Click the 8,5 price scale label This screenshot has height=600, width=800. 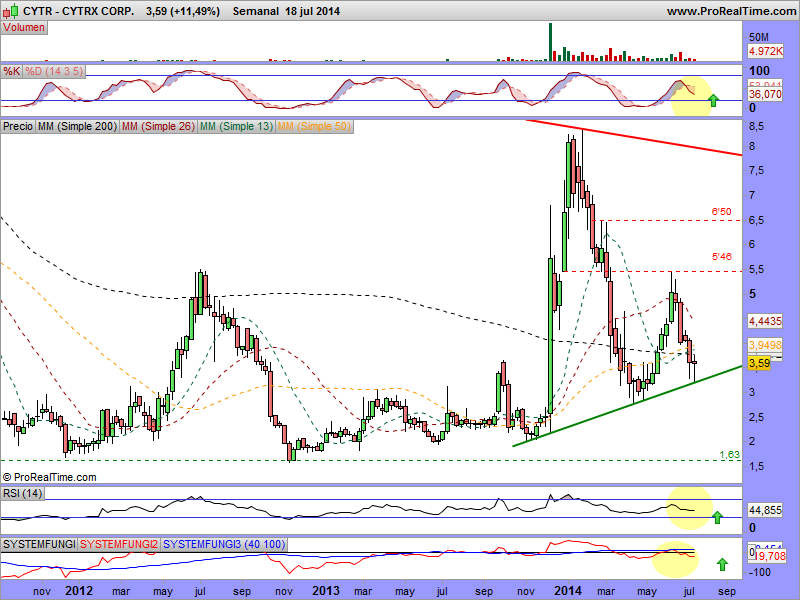click(x=756, y=126)
